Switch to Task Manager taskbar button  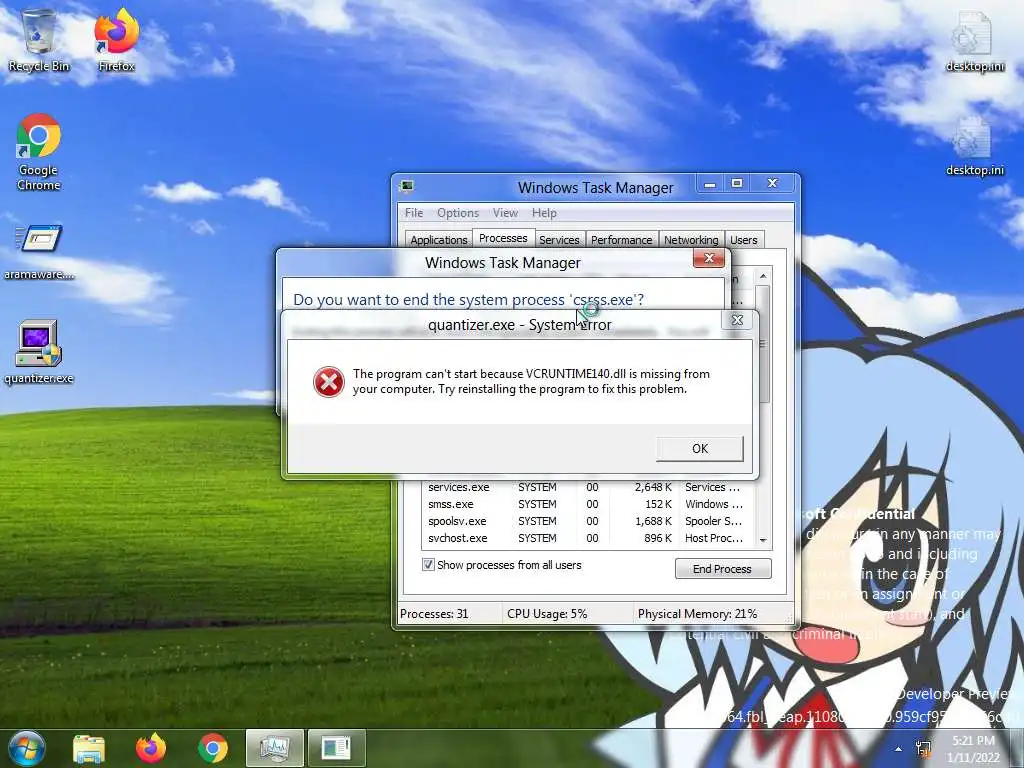[x=274, y=748]
